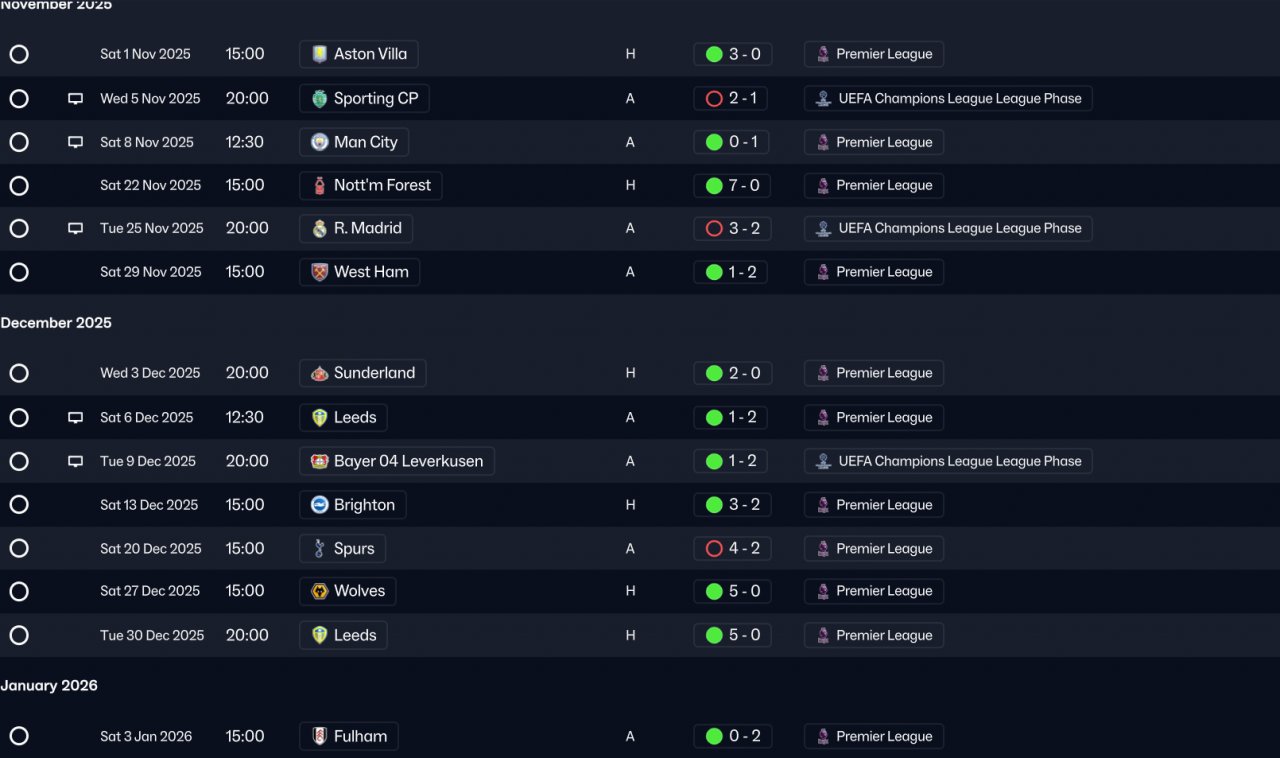The width and height of the screenshot is (1280, 758).
Task: Open the 7 - 0 result against Nott'm Forest
Action: click(x=732, y=185)
